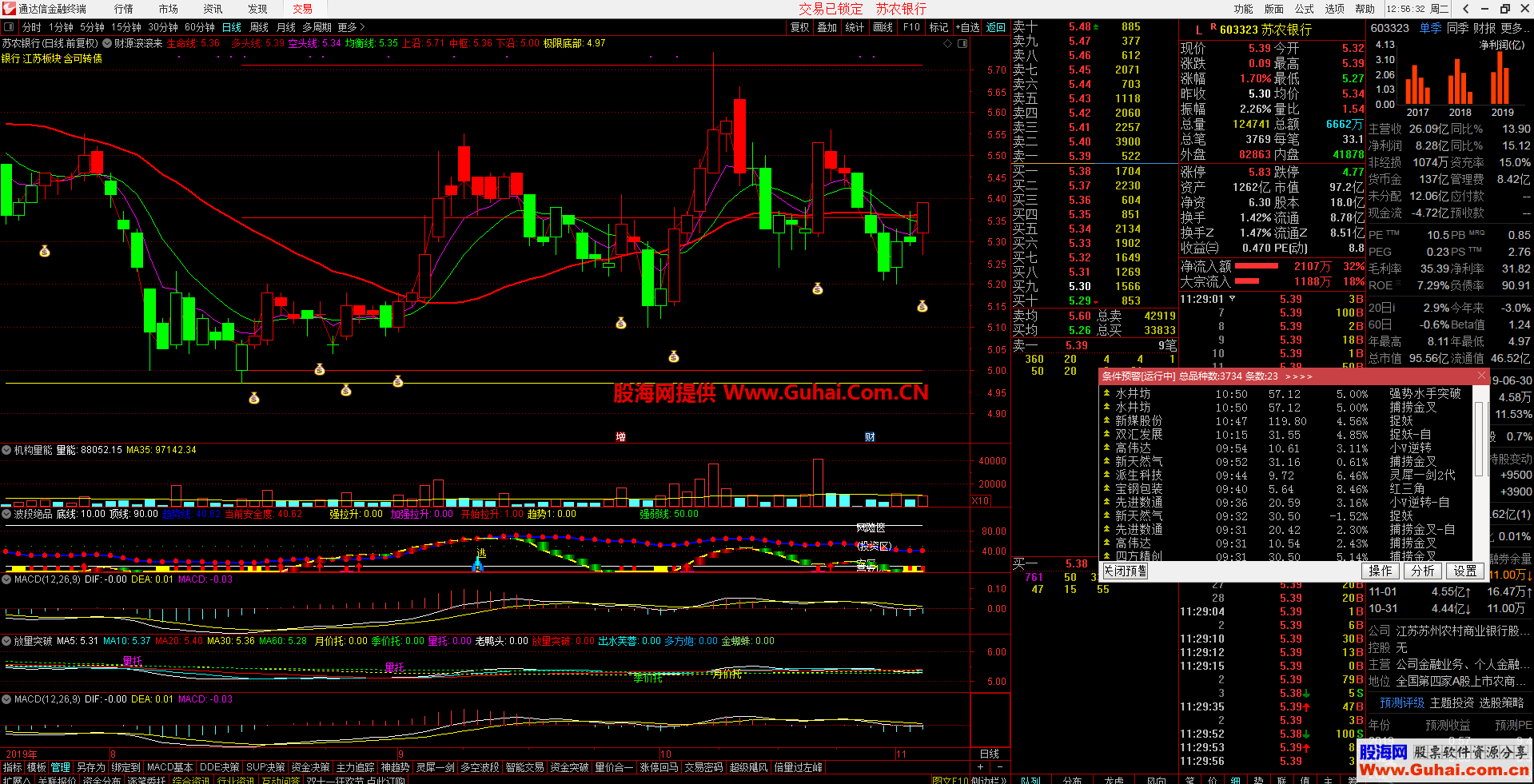Click the alert icon for 宝钢包装
1534x784 pixels.
1106,488
